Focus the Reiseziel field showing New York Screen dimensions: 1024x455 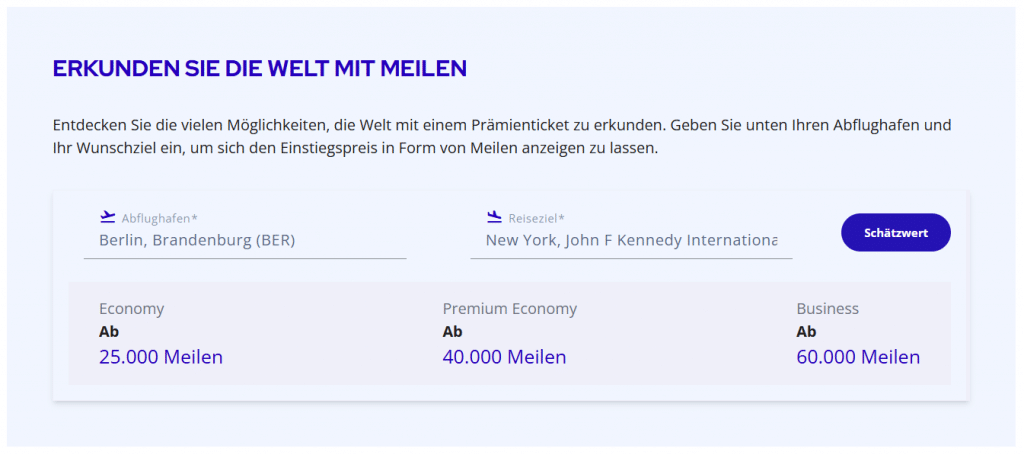coord(630,240)
